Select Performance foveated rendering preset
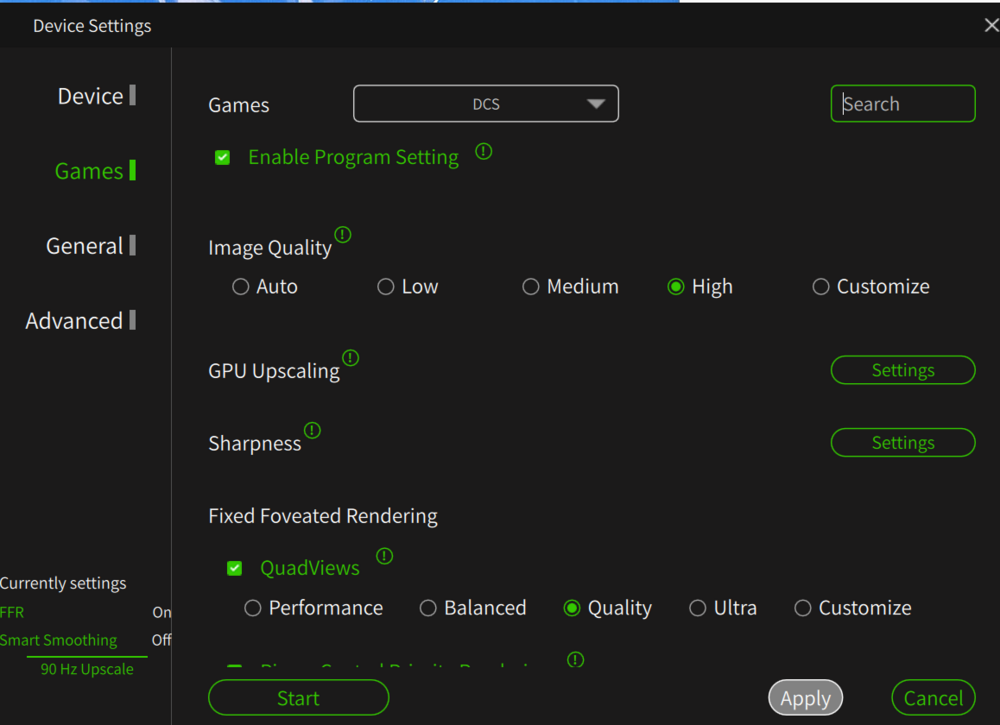Viewport: 1000px width, 725px height. click(x=253, y=608)
